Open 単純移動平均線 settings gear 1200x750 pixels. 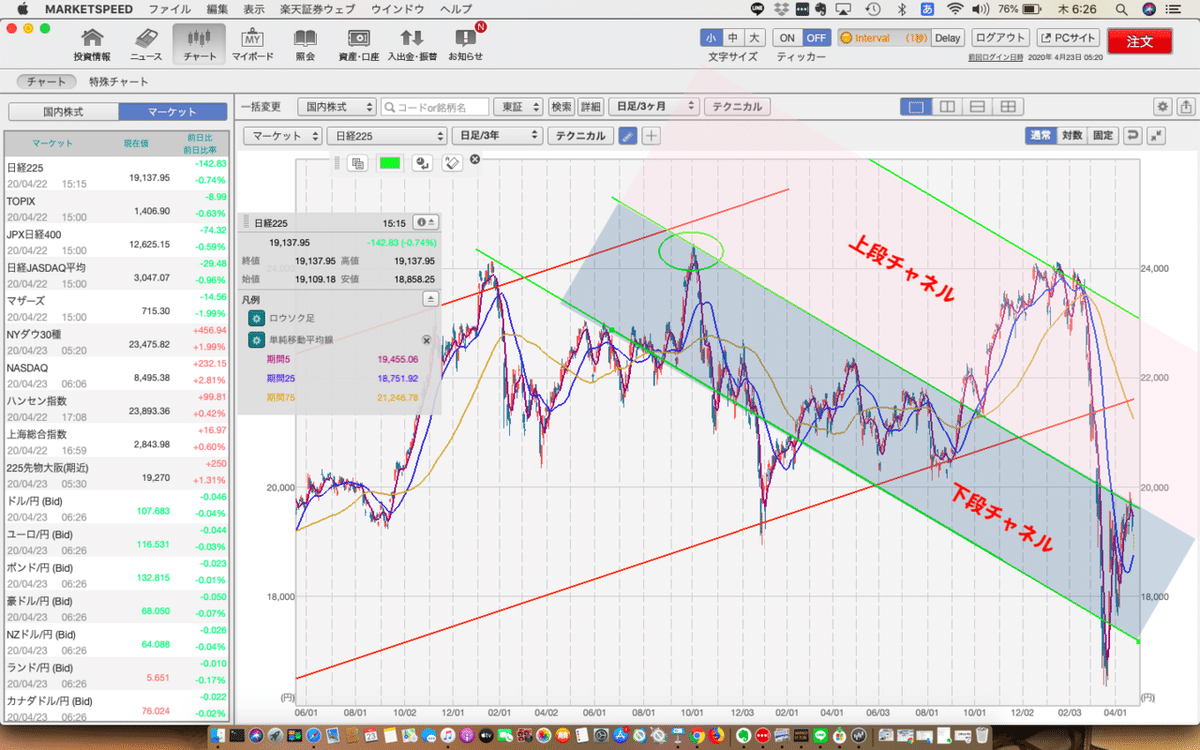click(257, 340)
